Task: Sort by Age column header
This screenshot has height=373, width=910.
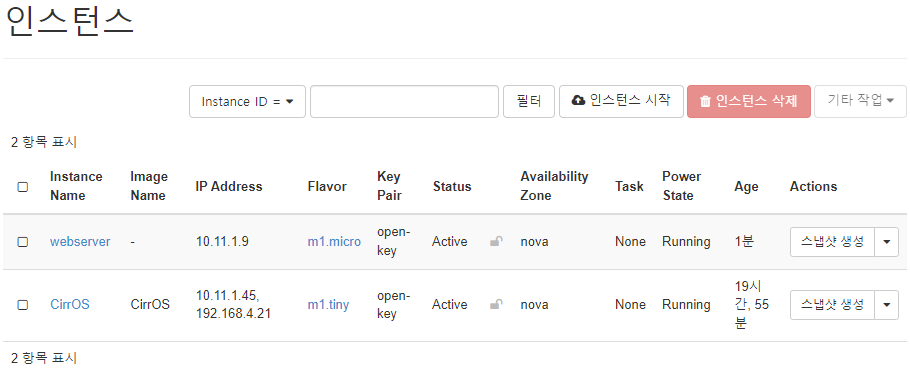Action: (746, 186)
